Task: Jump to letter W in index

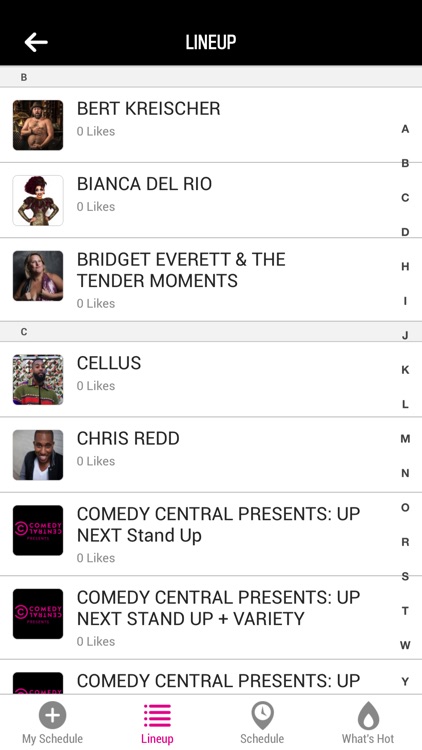Action: [x=405, y=645]
